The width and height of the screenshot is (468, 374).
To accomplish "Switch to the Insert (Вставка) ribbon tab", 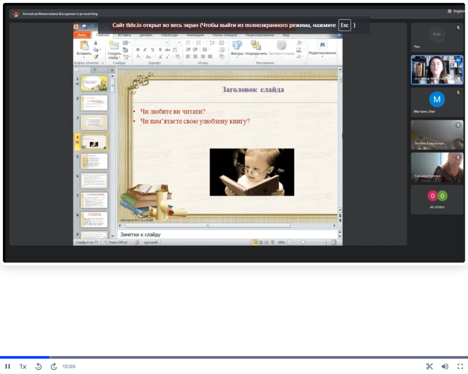I will (x=124, y=35).
